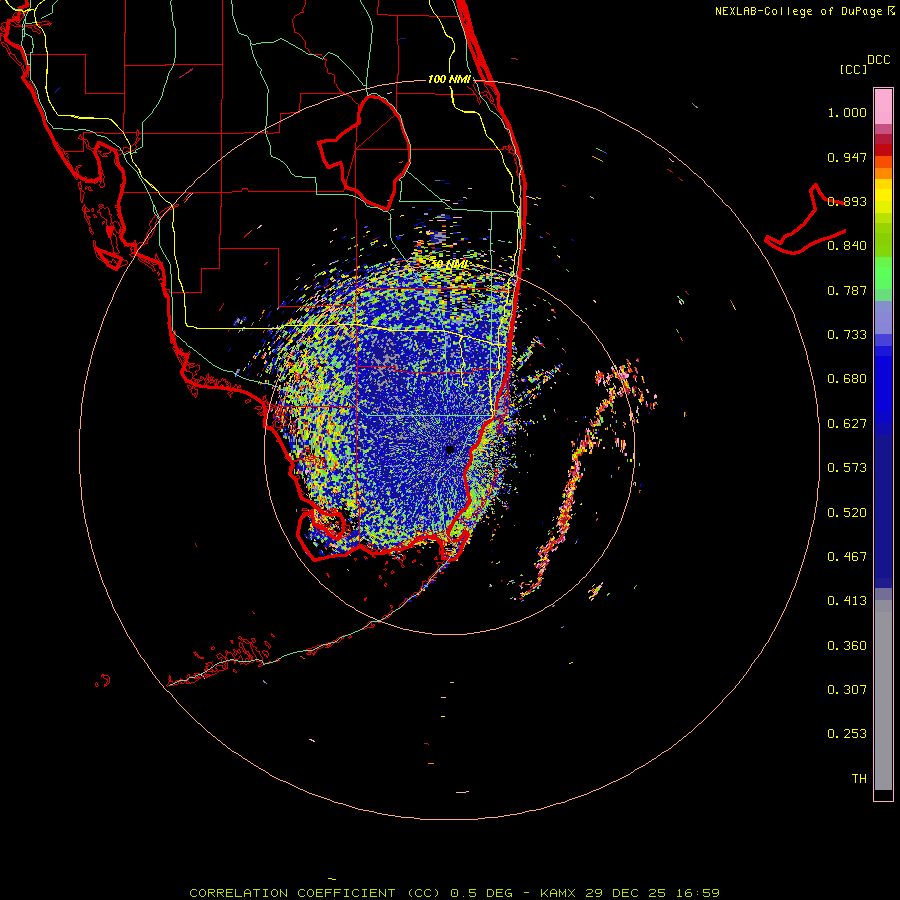Select the 0.840 color scale value
The width and height of the screenshot is (900, 900).
847,246
